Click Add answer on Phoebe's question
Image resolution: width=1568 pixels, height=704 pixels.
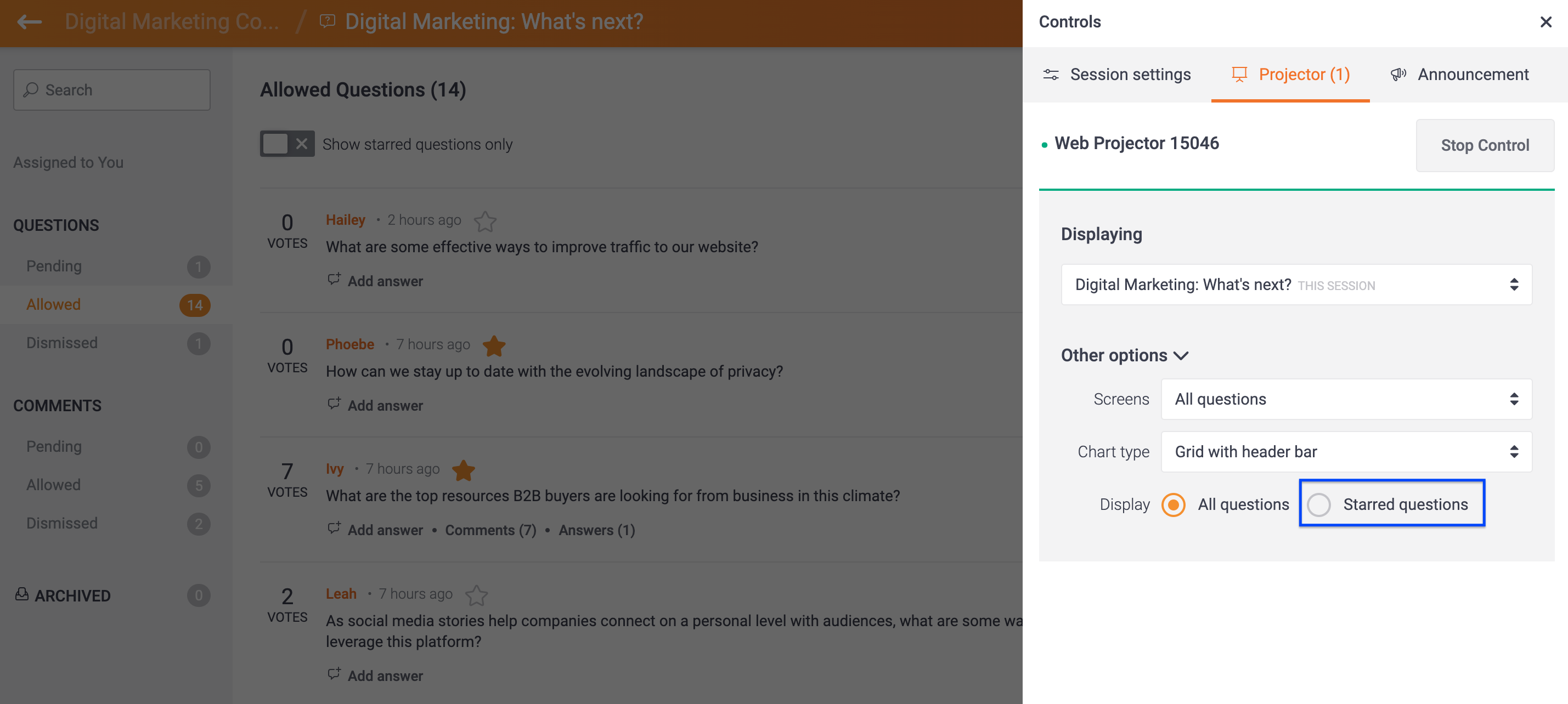coord(385,406)
